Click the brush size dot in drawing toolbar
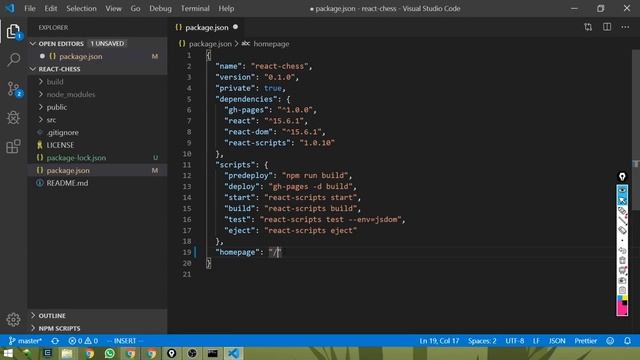The width and height of the screenshot is (640, 360). click(622, 240)
